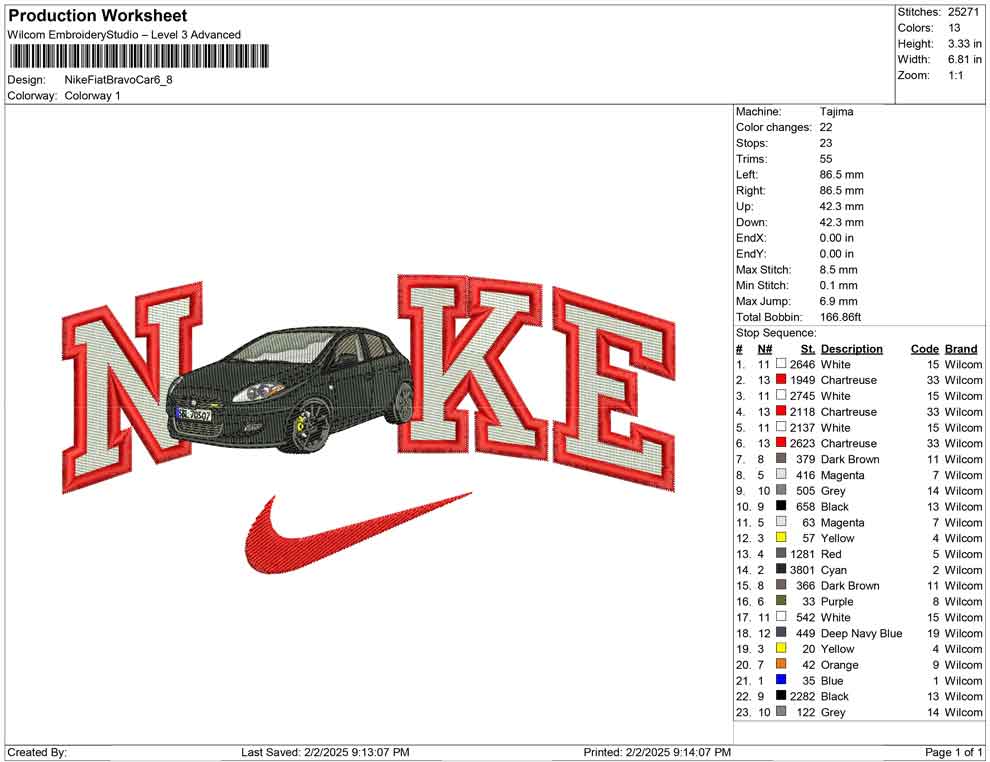Click the zoom value '1:1'
Image resolution: width=990 pixels, height=762 pixels.
pos(956,75)
